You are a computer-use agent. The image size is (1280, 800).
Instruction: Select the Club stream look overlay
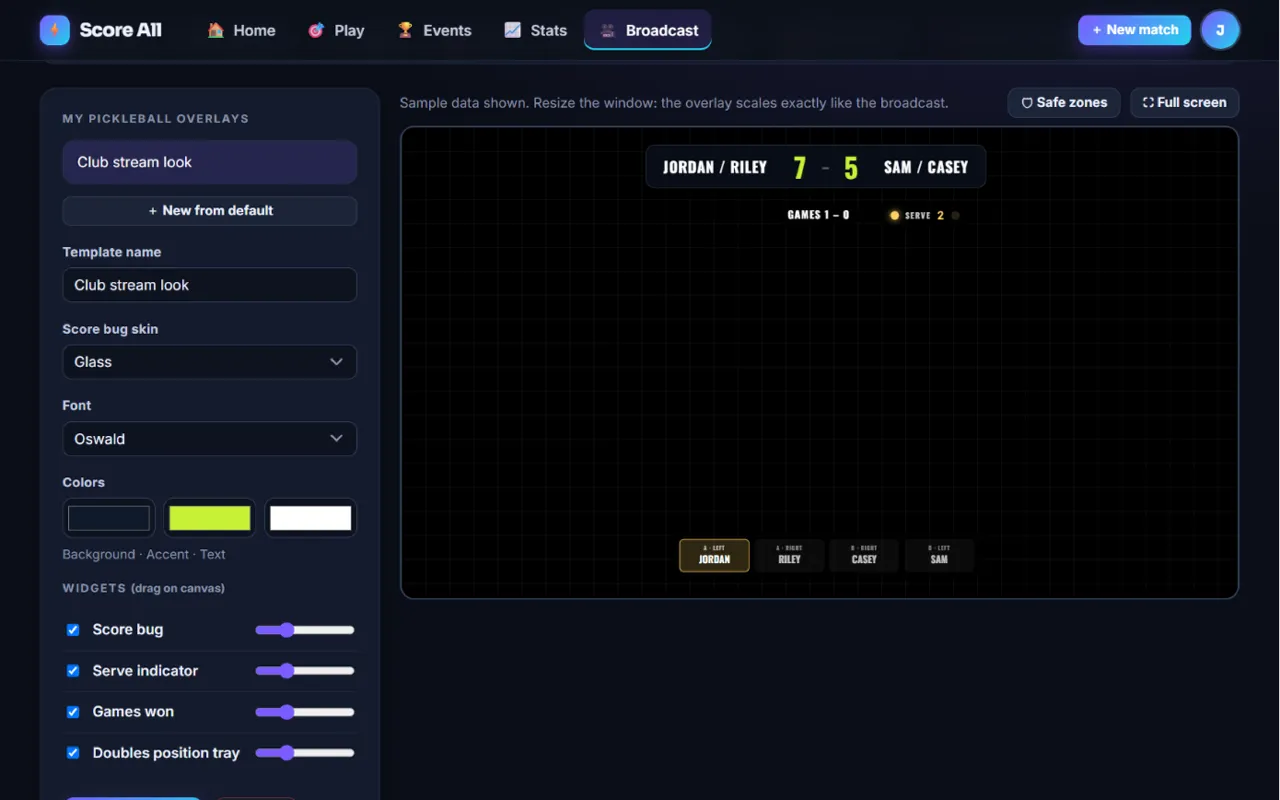(x=210, y=162)
